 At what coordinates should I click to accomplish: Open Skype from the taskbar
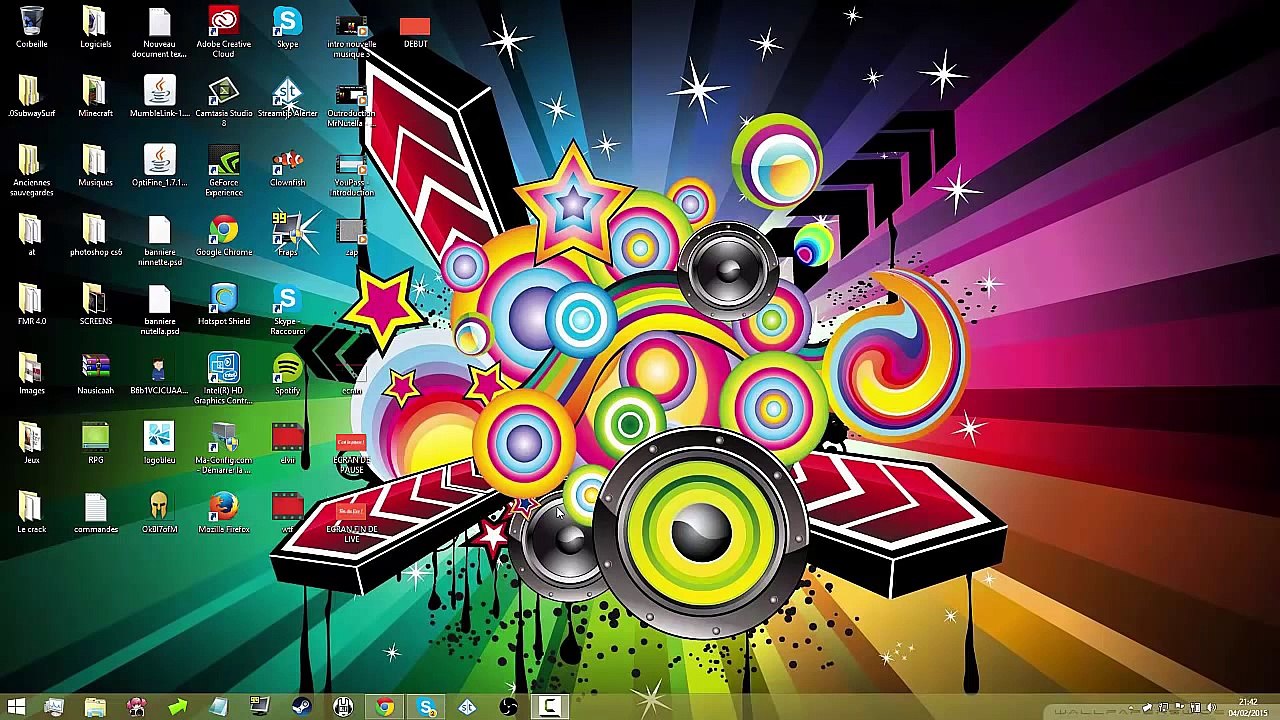[427, 708]
